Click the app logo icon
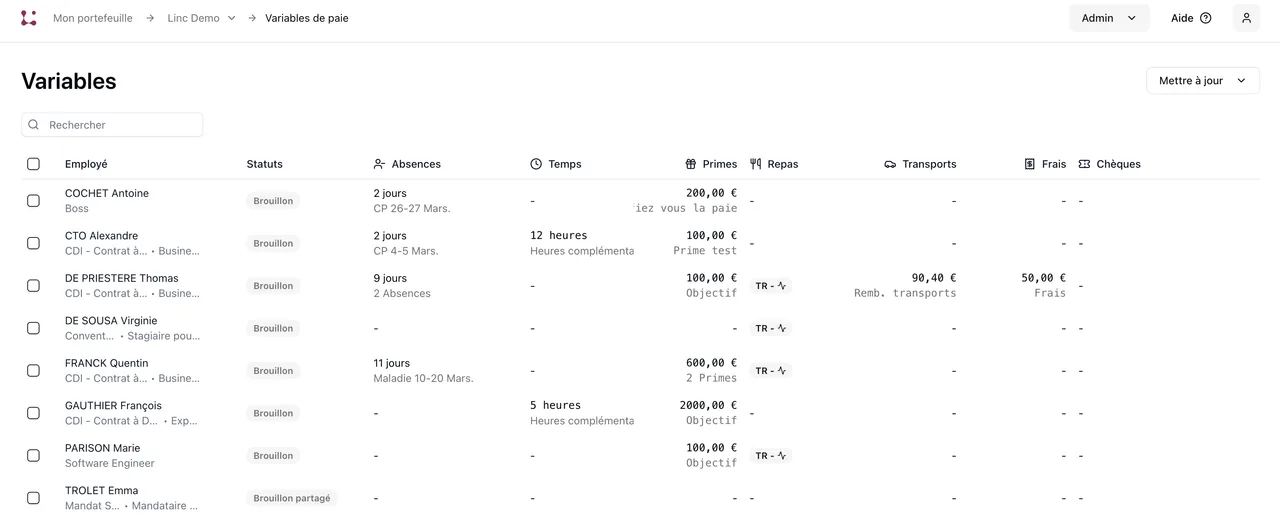Image resolution: width=1280 pixels, height=528 pixels. [x=29, y=18]
